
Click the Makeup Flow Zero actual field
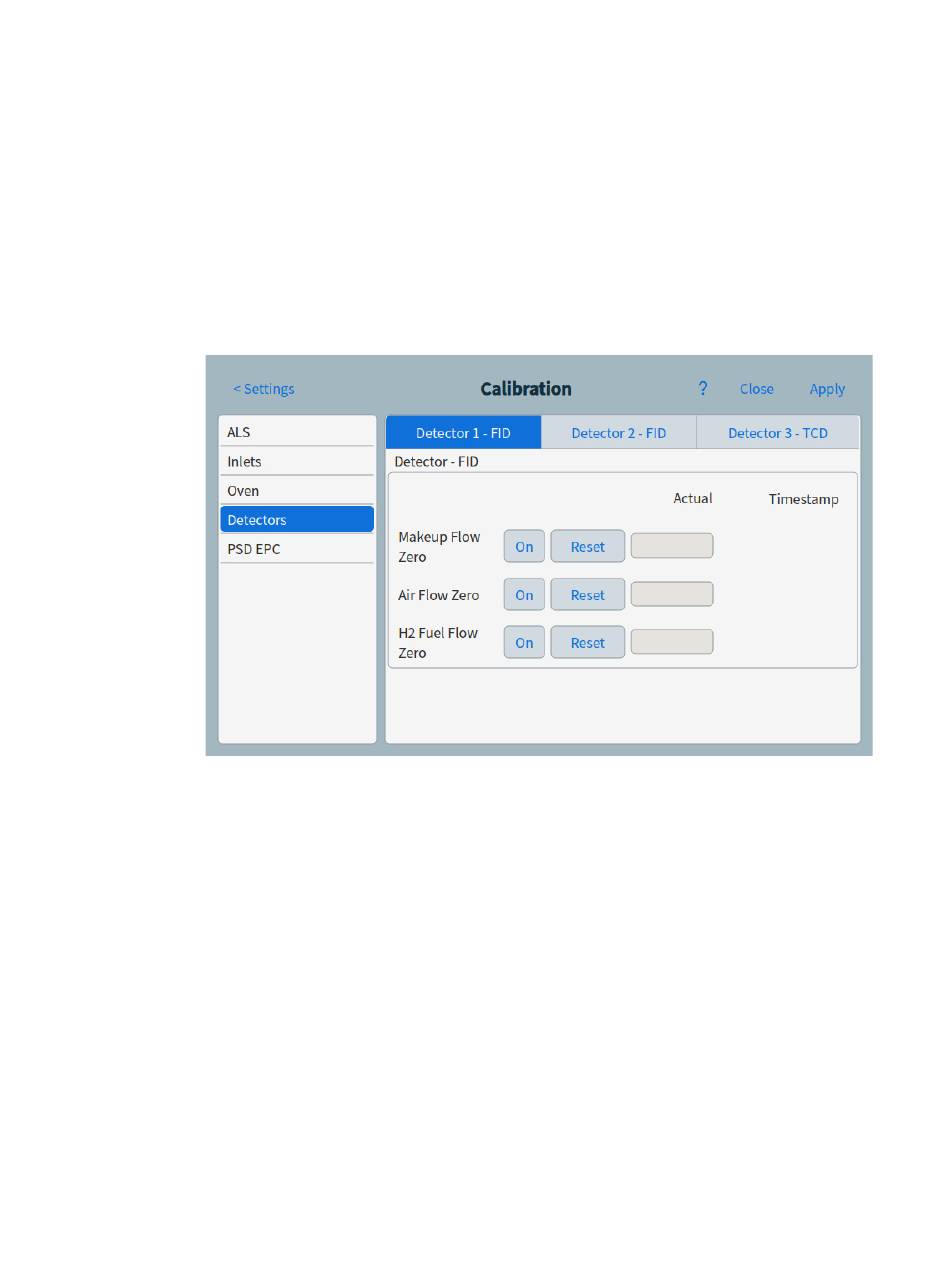[x=671, y=546]
